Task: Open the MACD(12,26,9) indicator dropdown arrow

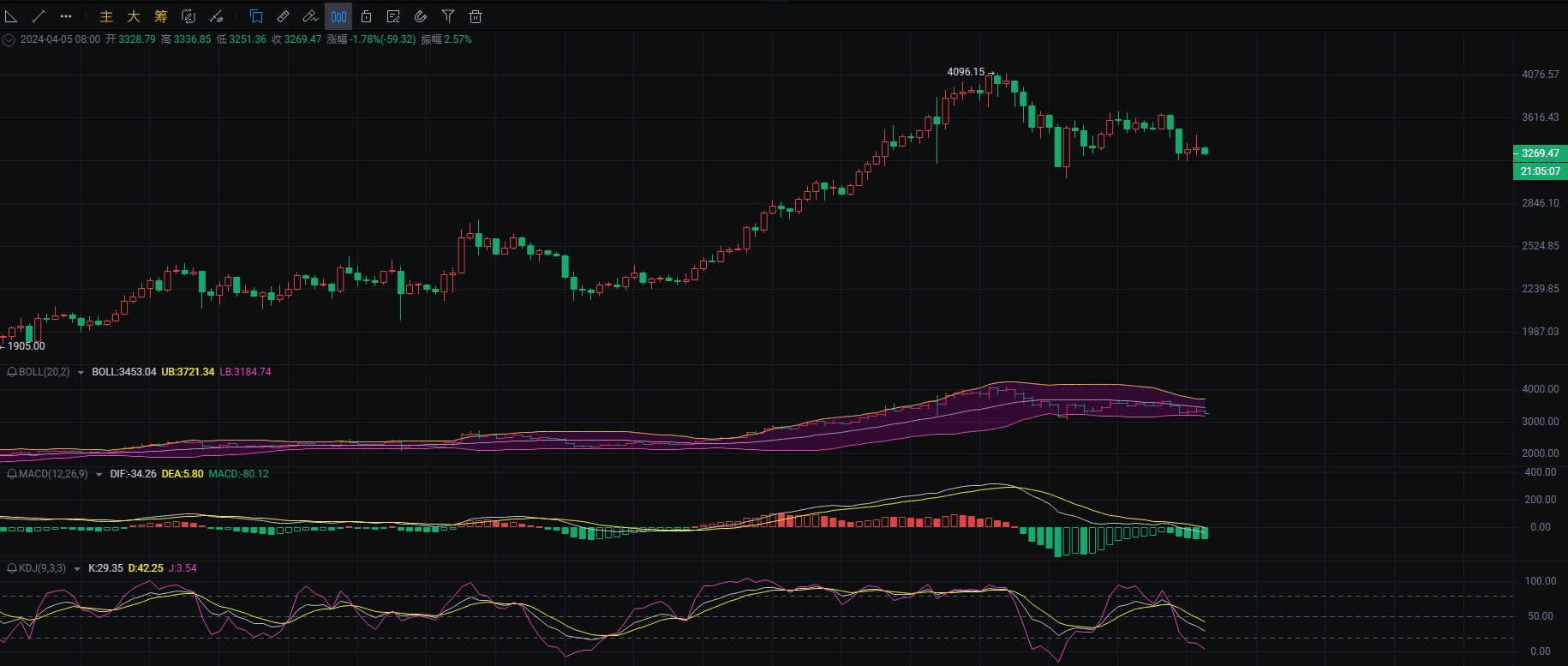Action: point(99,475)
